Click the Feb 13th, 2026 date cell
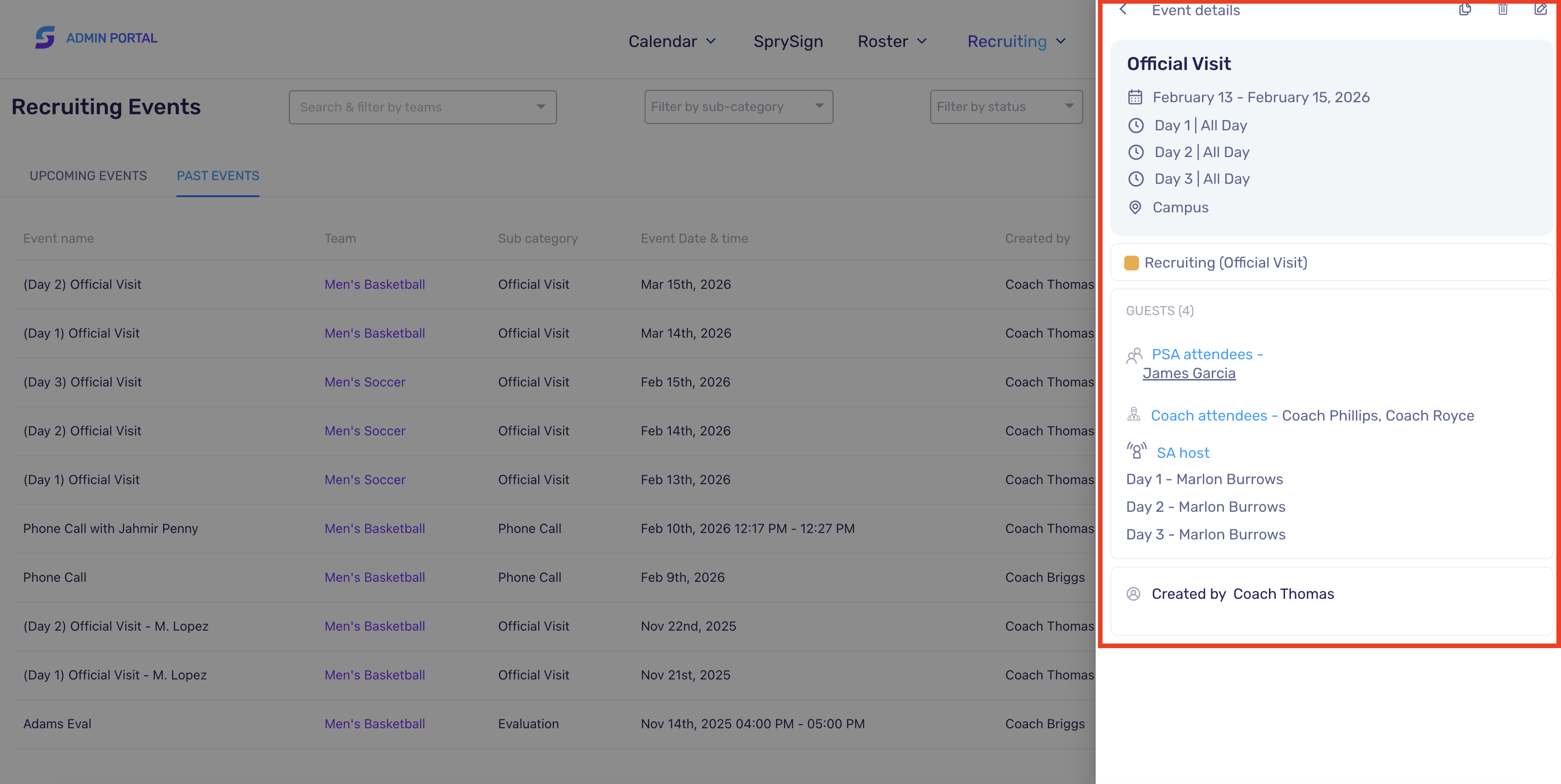 pos(685,479)
